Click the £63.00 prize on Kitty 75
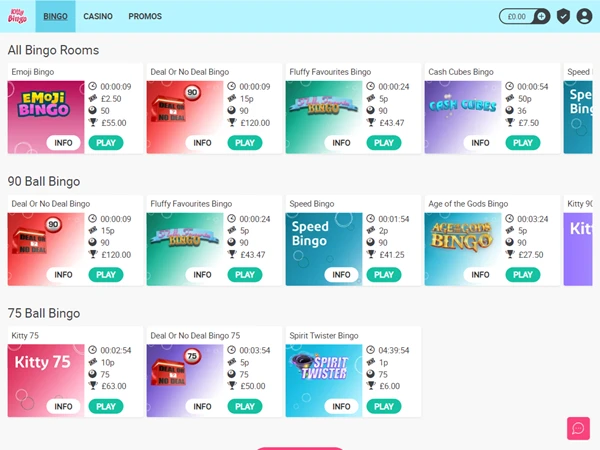 (x=114, y=386)
